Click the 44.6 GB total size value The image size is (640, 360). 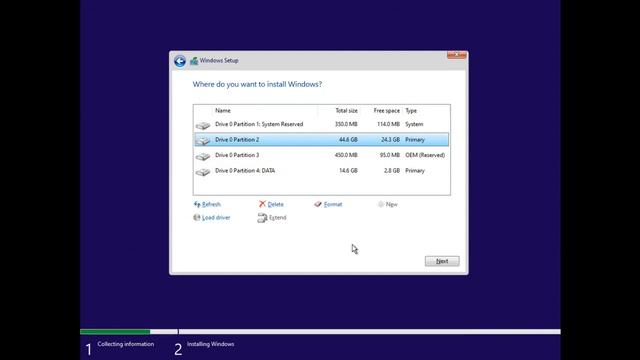pos(348,140)
